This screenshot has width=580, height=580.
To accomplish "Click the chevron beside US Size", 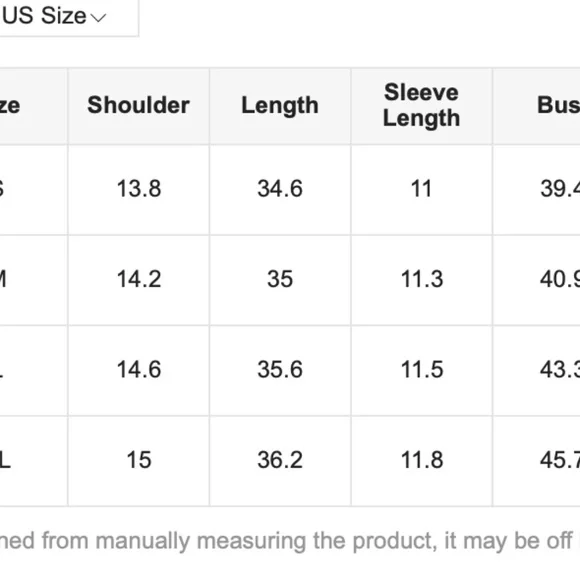I will point(98,17).
